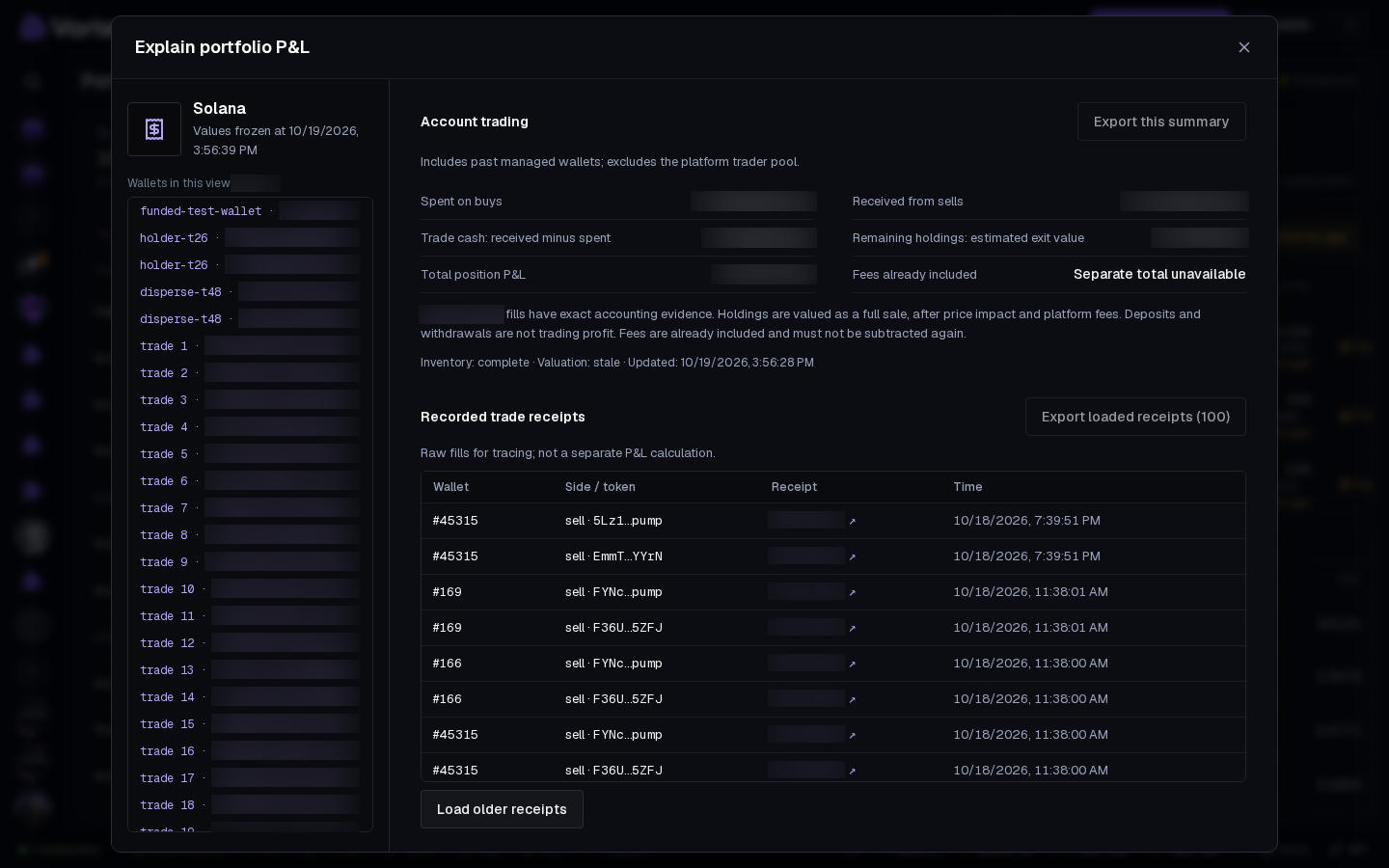
Task: Click the Receipt column header
Action: coord(794,487)
